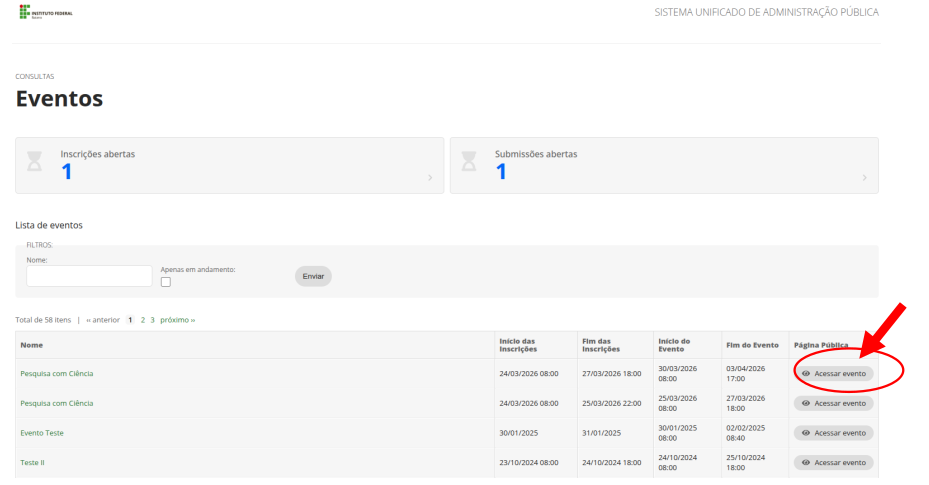Go to próximo » page link
This screenshot has height=485, width=929.
pos(178,320)
